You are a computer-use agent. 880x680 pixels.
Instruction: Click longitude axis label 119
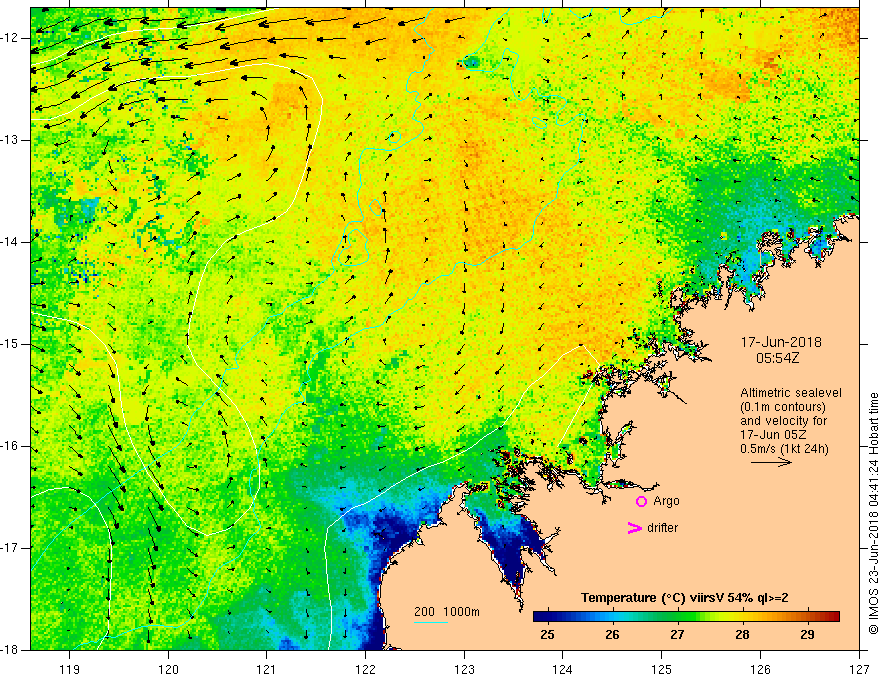coord(70,669)
